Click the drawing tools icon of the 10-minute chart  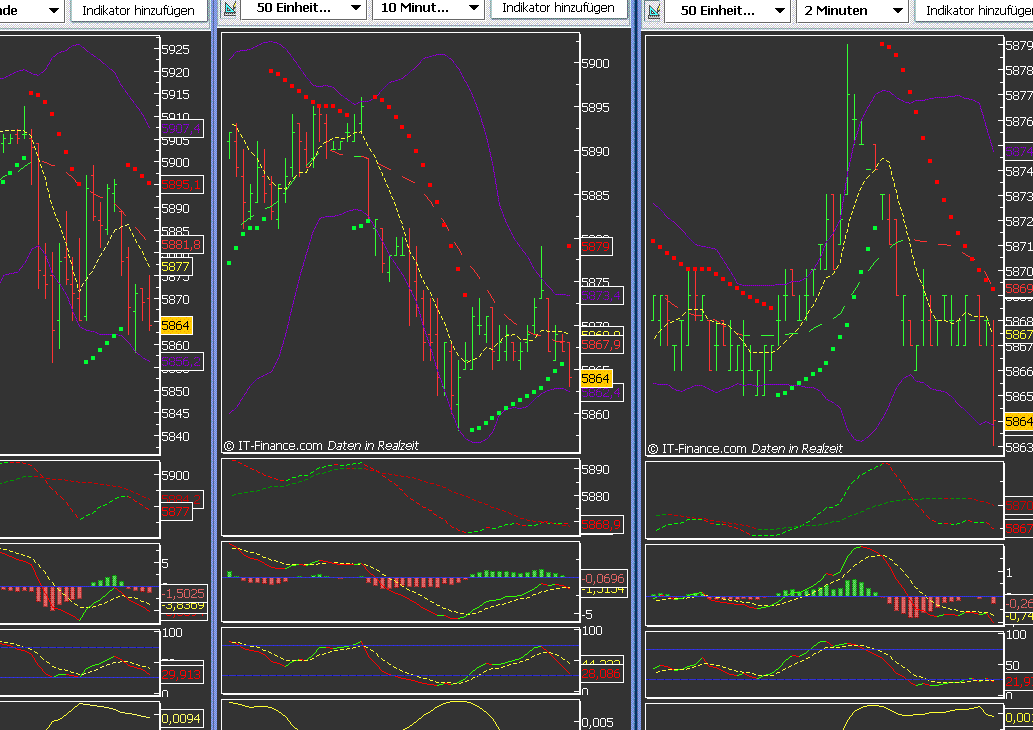pos(229,8)
